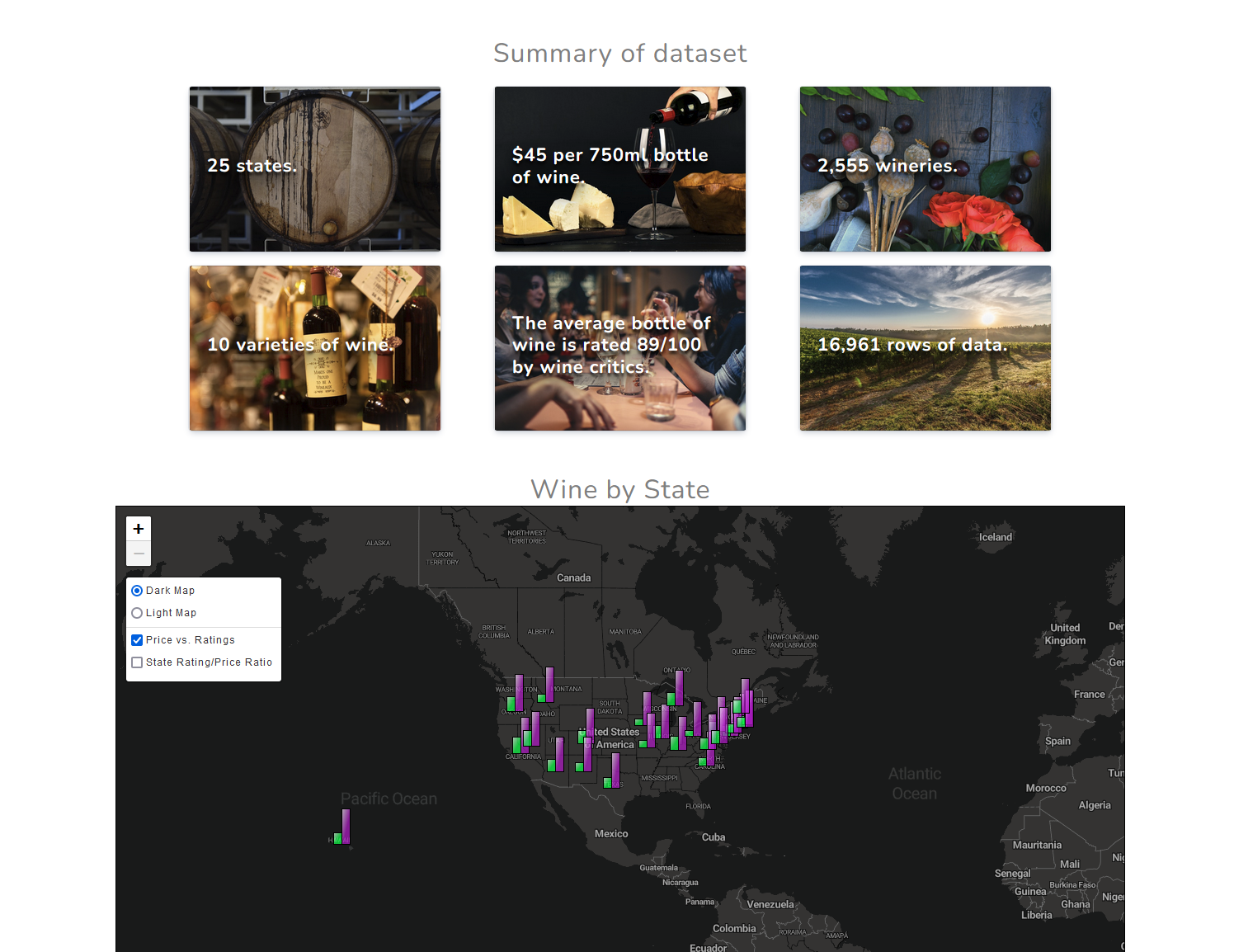
Task: Click the 16,961 rows of data card
Action: tap(925, 348)
